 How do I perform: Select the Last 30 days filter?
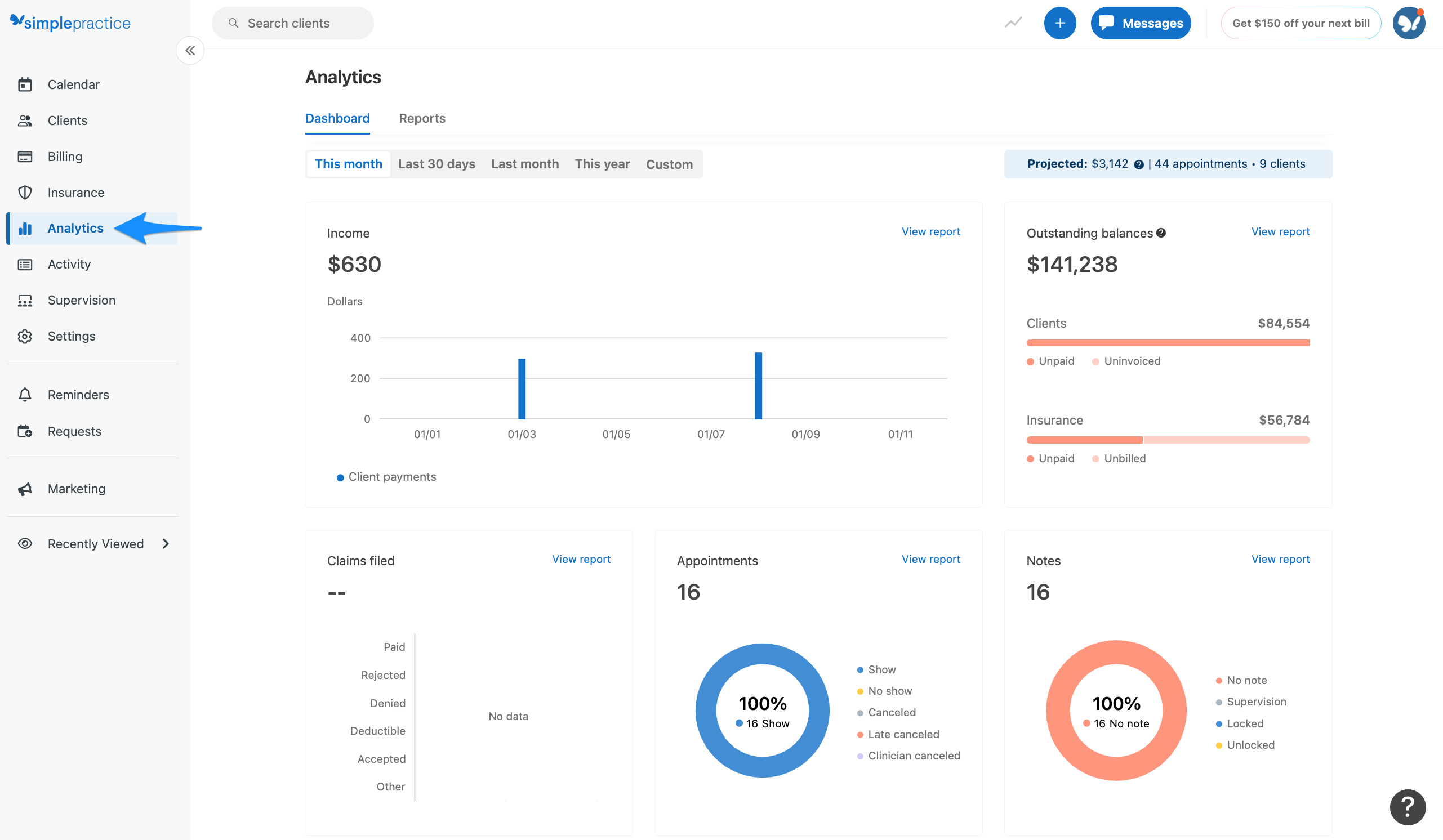tap(437, 164)
